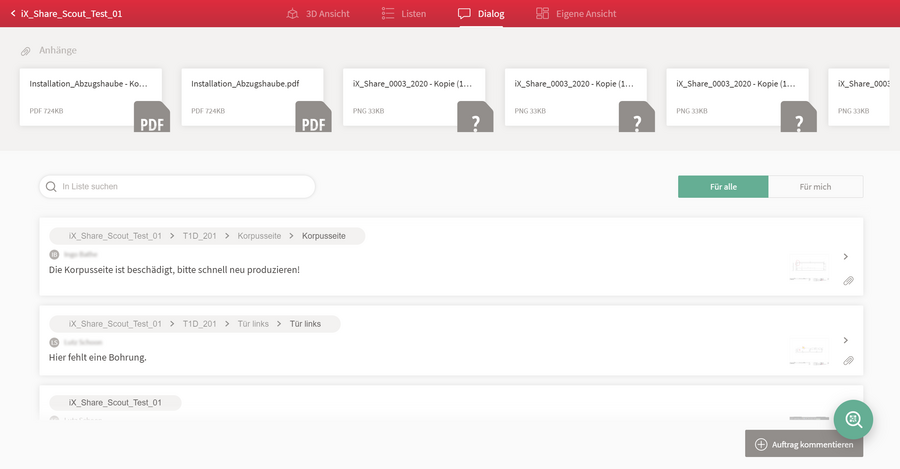This screenshot has width=900, height=469.
Task: Click avatar of Korpusseite comment author
Action: point(55,254)
